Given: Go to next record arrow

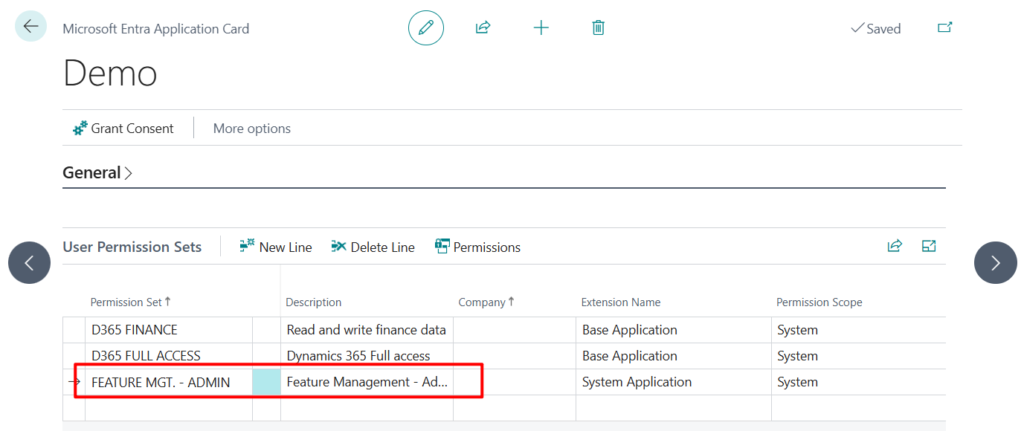Looking at the screenshot, I should (x=995, y=263).
